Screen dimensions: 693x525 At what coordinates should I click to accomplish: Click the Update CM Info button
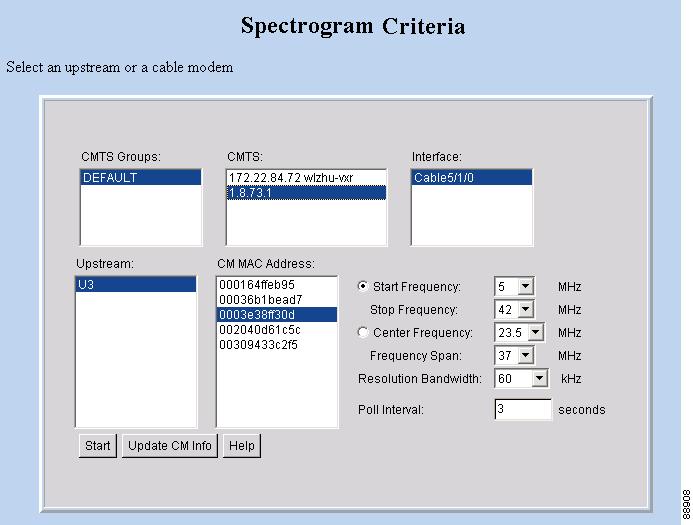(x=170, y=445)
